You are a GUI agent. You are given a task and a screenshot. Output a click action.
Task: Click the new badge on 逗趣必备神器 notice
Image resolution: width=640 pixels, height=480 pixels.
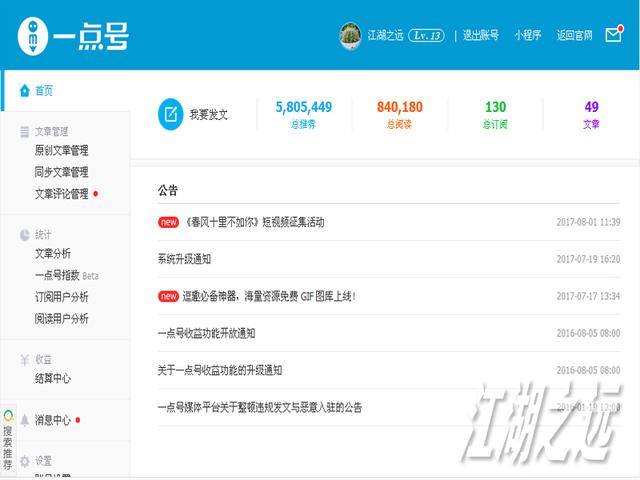168,296
